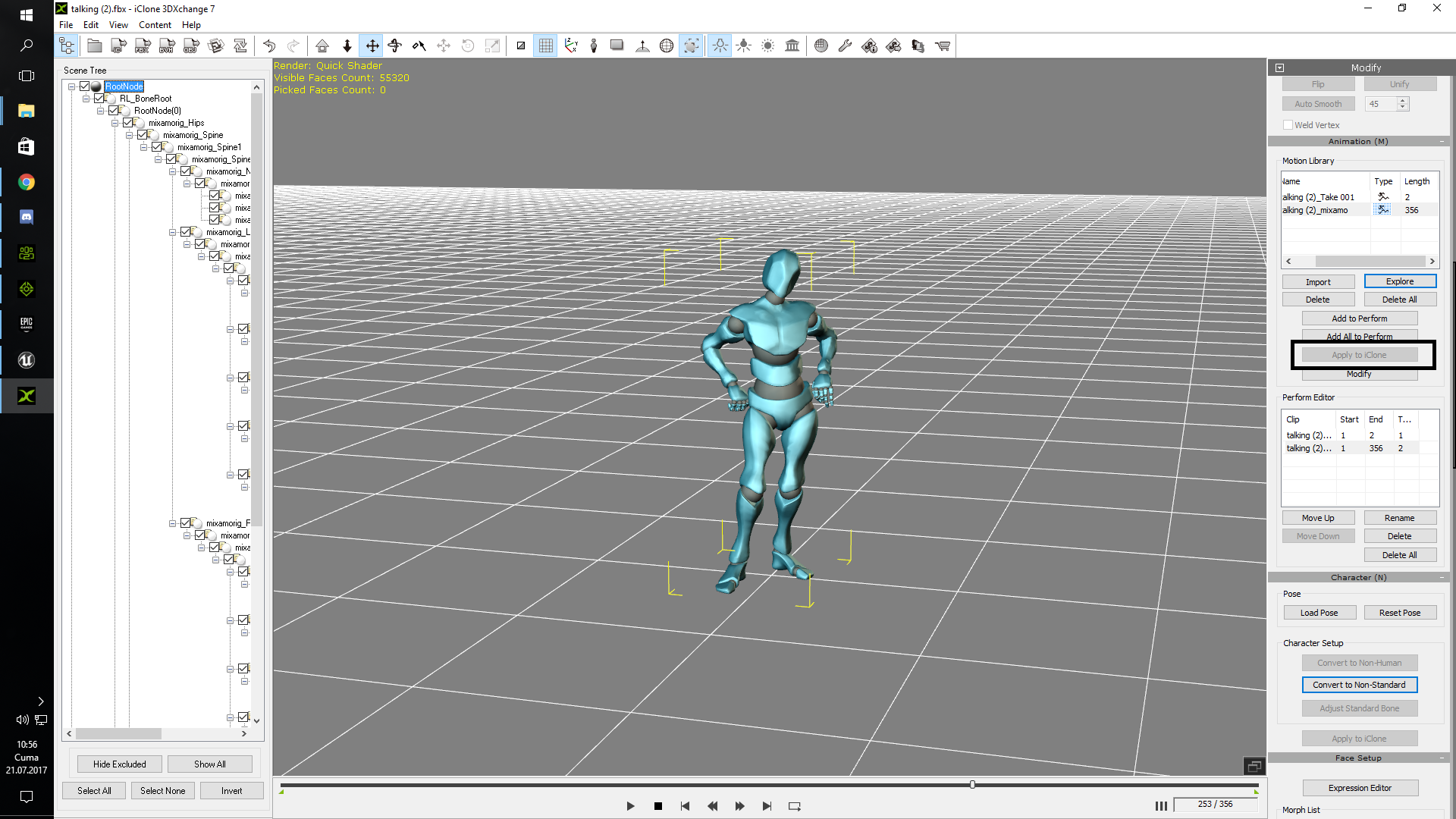Uncheck the mixamorig_Spine1 checkbox
The height and width of the screenshot is (819, 1456).
(x=157, y=147)
